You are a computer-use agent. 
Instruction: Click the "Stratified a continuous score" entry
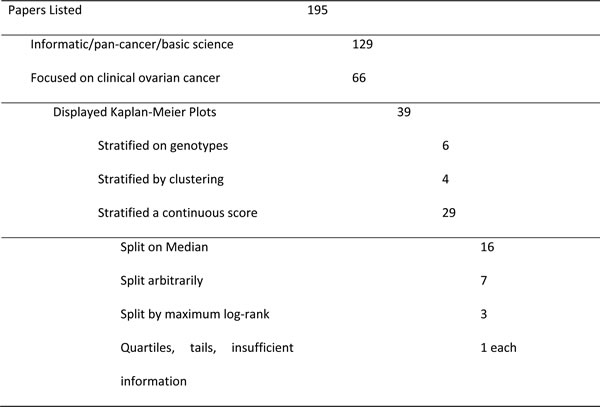tap(176, 212)
